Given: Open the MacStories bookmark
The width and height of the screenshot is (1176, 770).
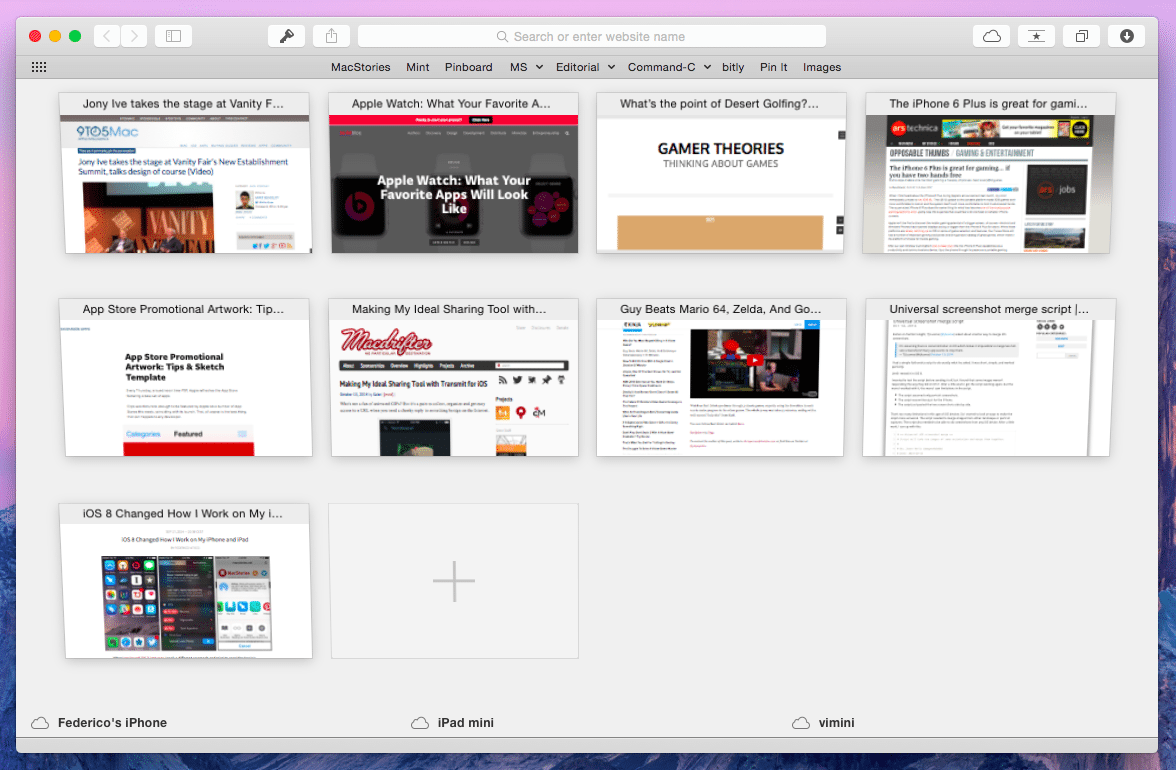Looking at the screenshot, I should [361, 67].
